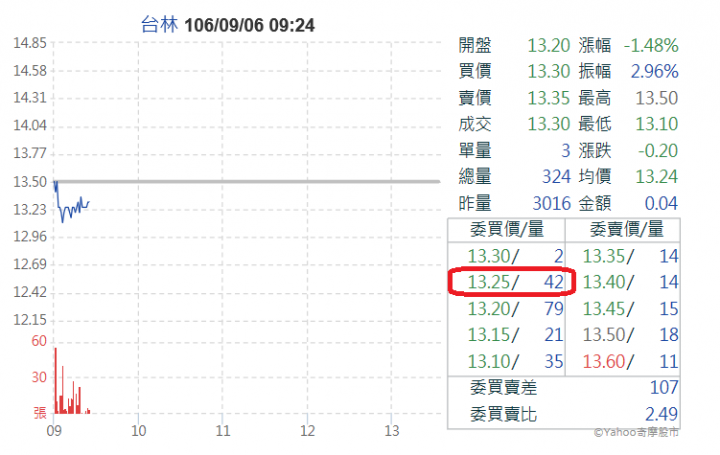720x455 pixels.
Task: Click the ask row 13.35/ 14
Action: coord(630,256)
